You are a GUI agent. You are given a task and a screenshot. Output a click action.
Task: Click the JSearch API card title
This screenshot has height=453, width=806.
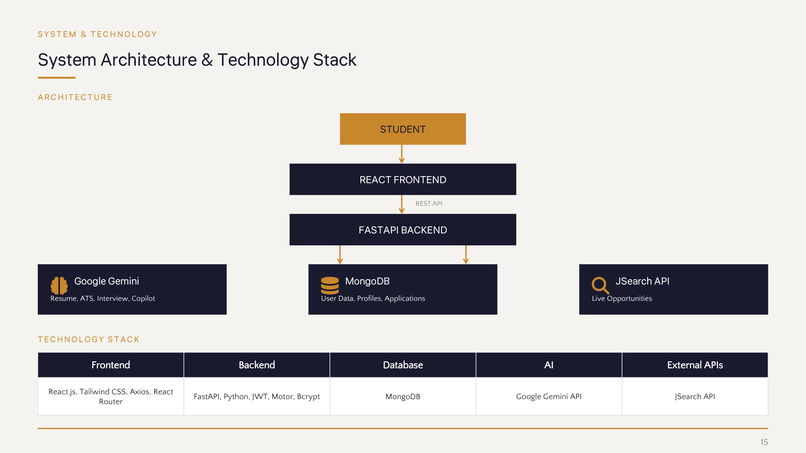coord(643,281)
